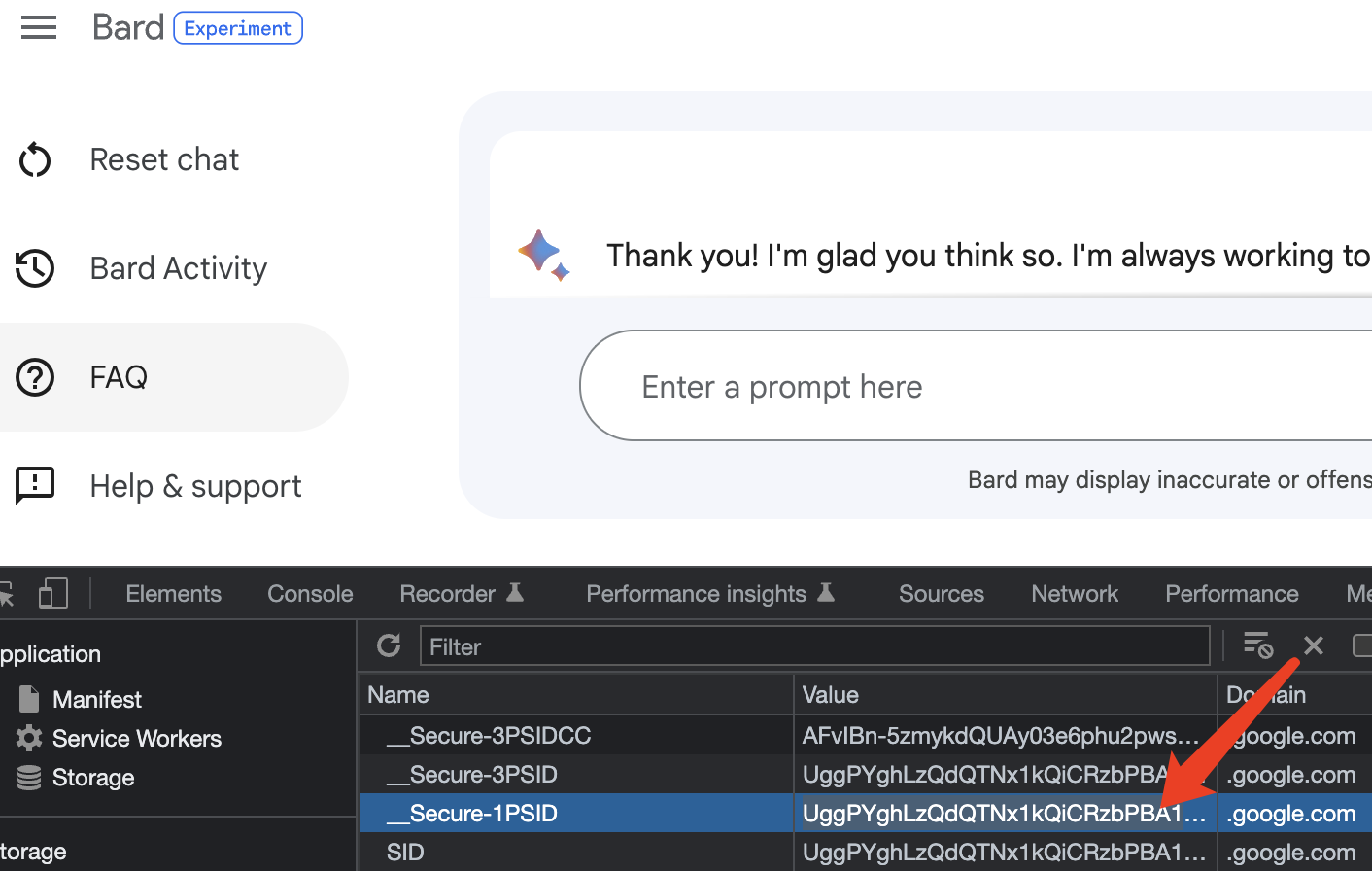
Task: Switch to the Network tab
Action: click(x=1075, y=594)
